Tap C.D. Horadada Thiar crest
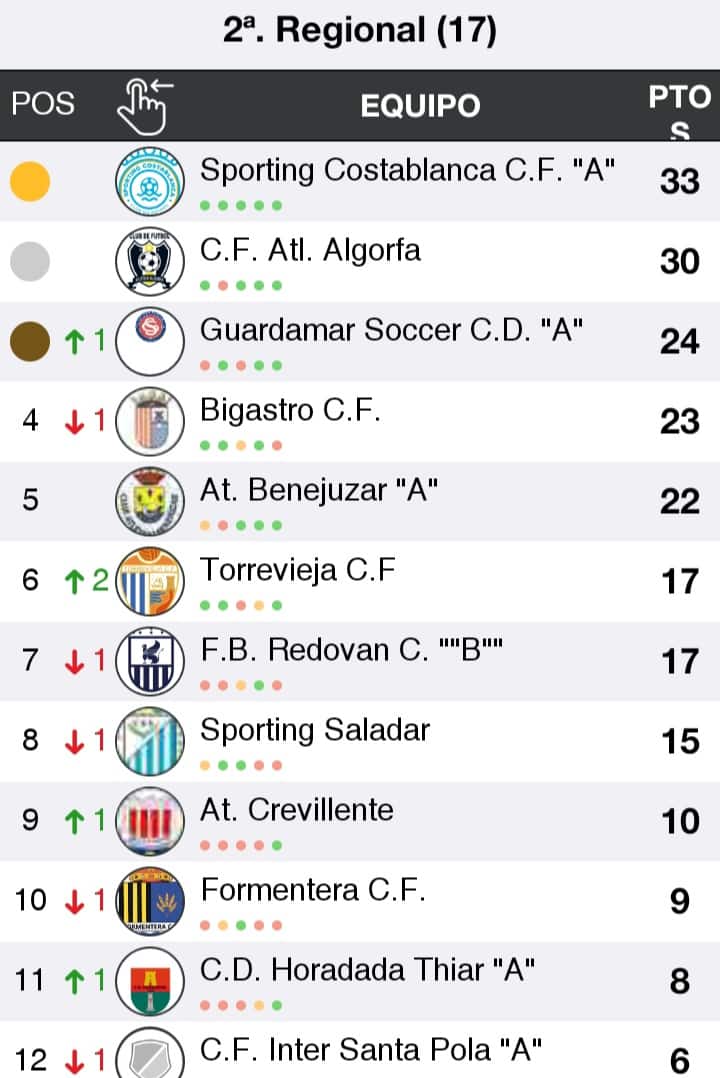Image resolution: width=720 pixels, height=1078 pixels. pos(150,981)
